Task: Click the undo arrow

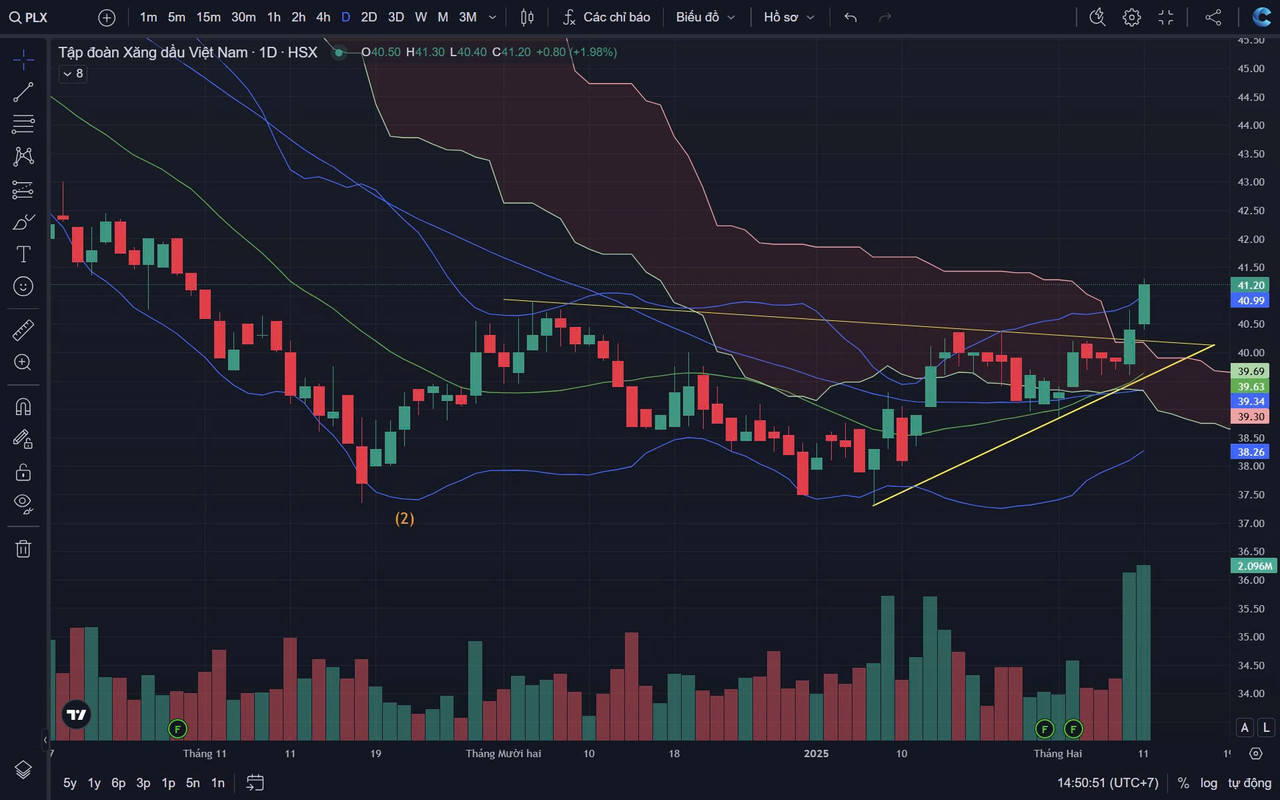Action: (x=850, y=17)
